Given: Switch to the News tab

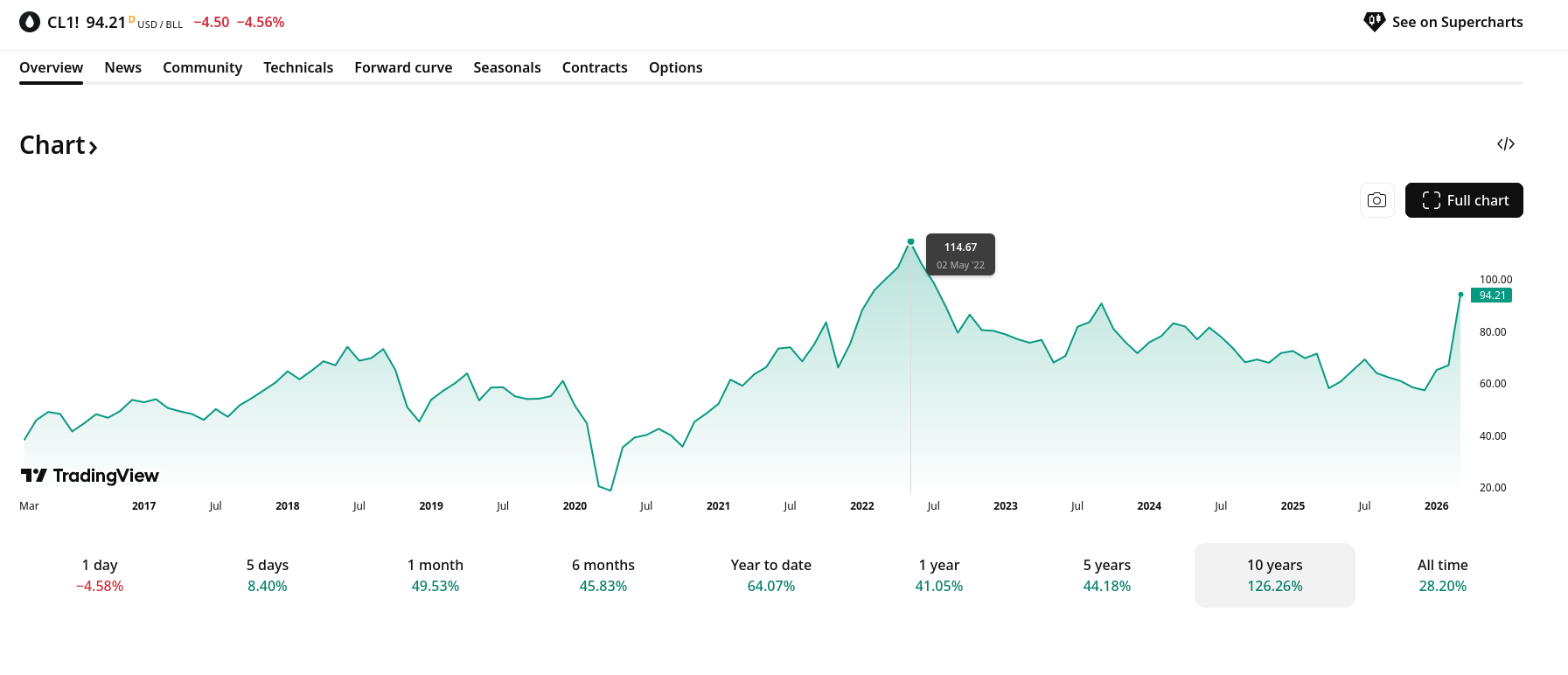Looking at the screenshot, I should coord(122,67).
